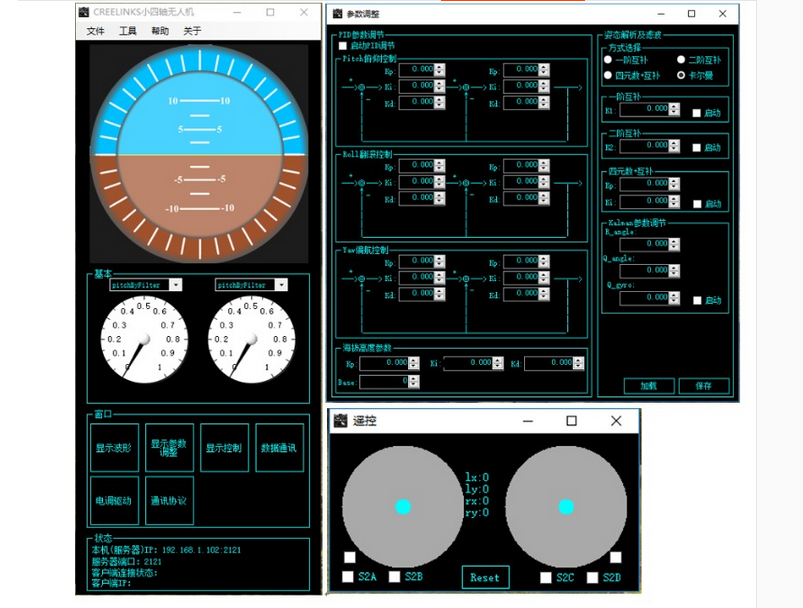The width and height of the screenshot is (803, 608).
Task: Click the Reset button in 遥控 window
Action: [485, 577]
